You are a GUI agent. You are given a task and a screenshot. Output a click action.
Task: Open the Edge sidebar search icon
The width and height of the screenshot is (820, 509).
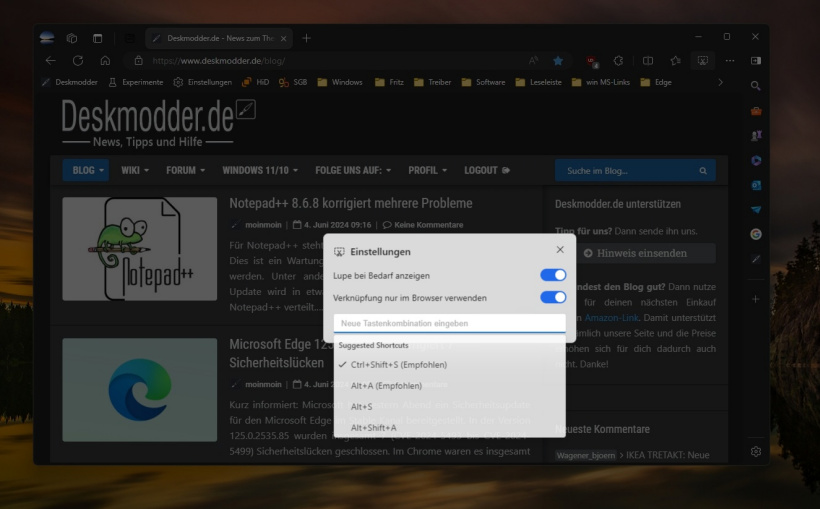756,86
